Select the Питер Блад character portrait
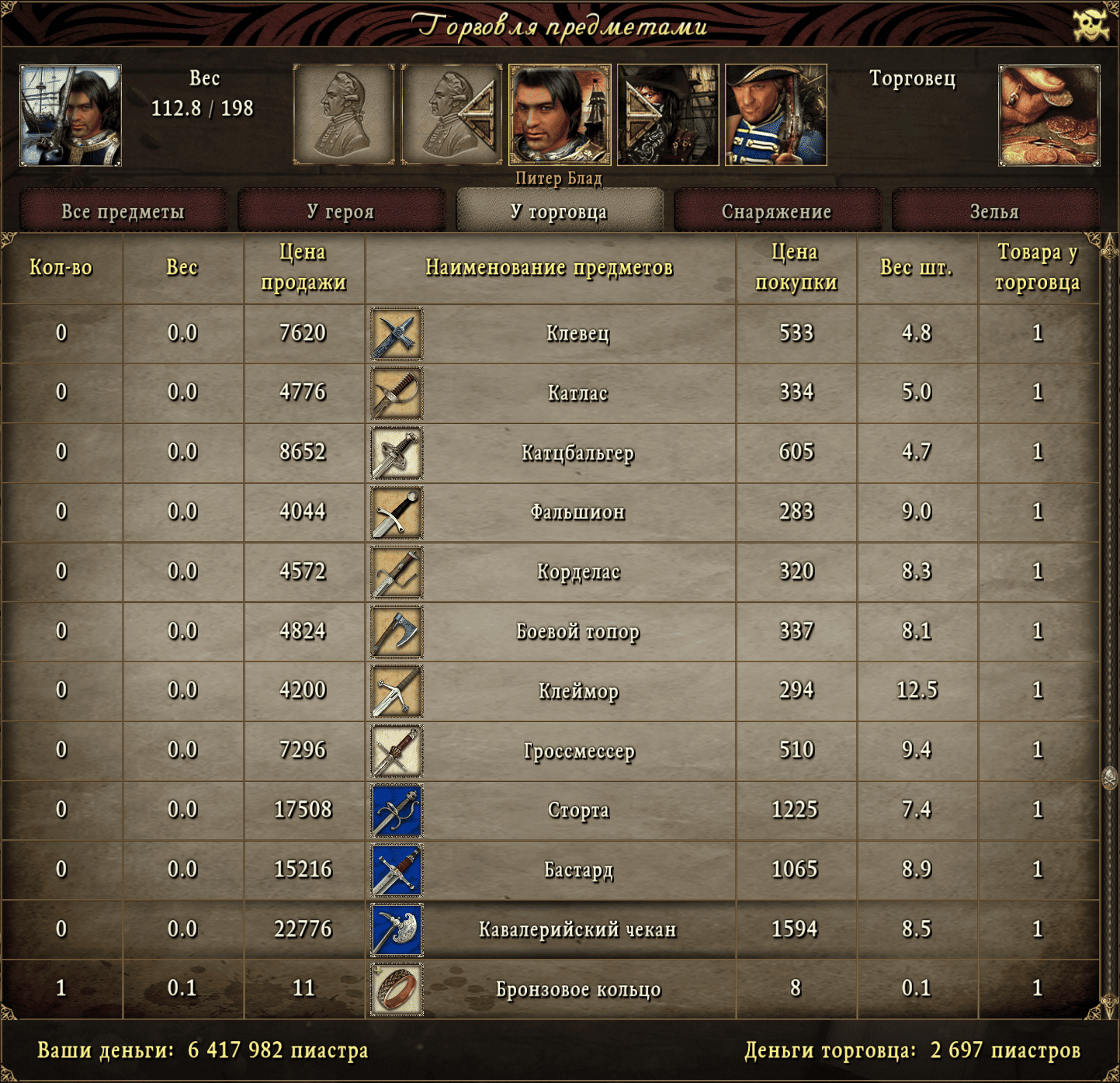 (x=560, y=115)
